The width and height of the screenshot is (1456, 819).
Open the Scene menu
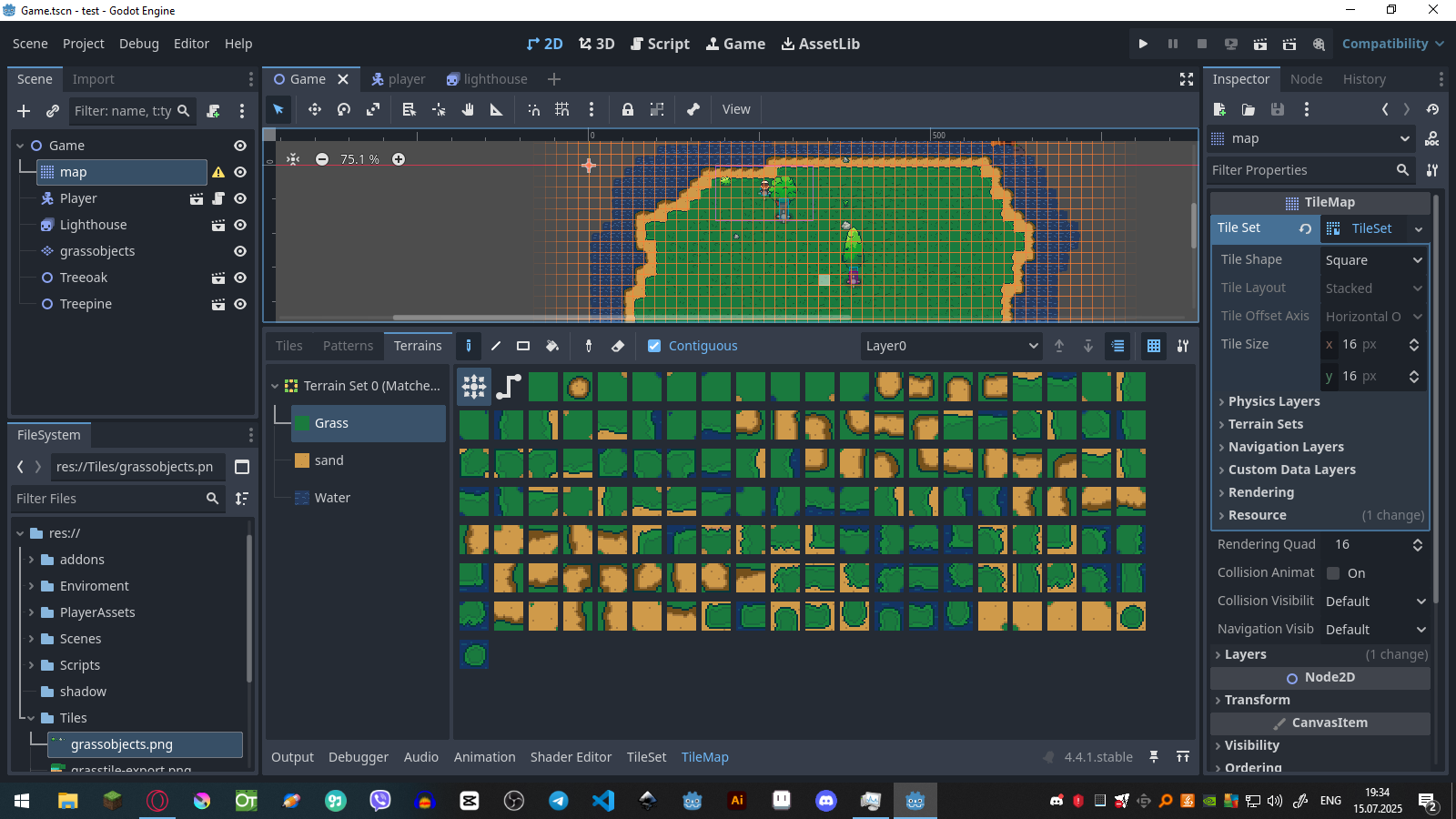(x=30, y=43)
